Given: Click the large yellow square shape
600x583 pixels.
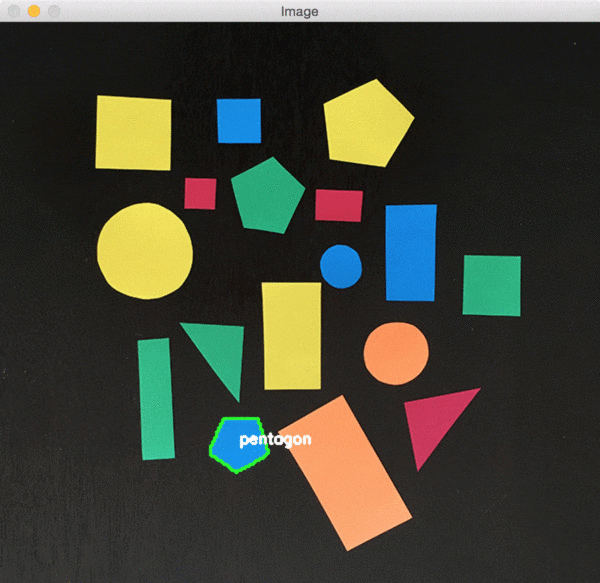Looking at the screenshot, I should click(x=133, y=132).
